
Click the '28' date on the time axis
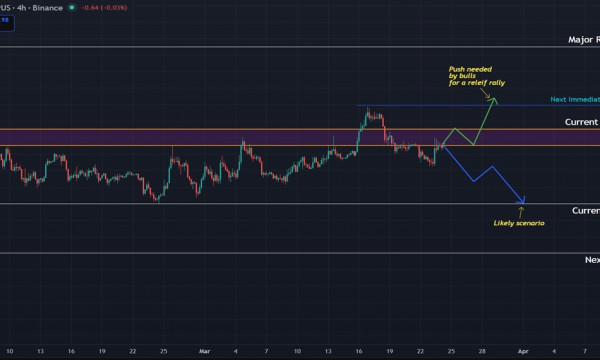point(482,351)
